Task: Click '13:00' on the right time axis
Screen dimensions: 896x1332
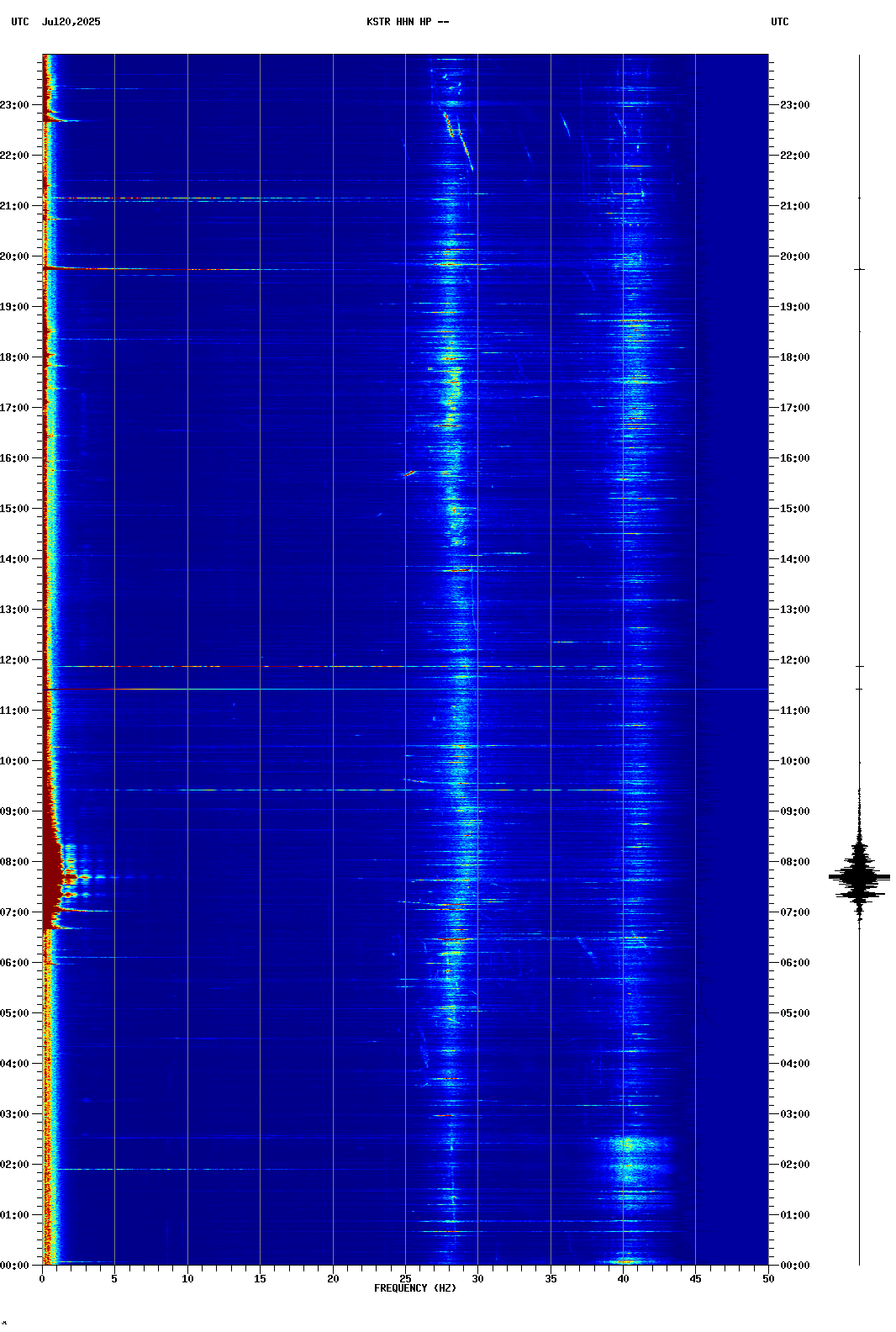Action: (795, 610)
